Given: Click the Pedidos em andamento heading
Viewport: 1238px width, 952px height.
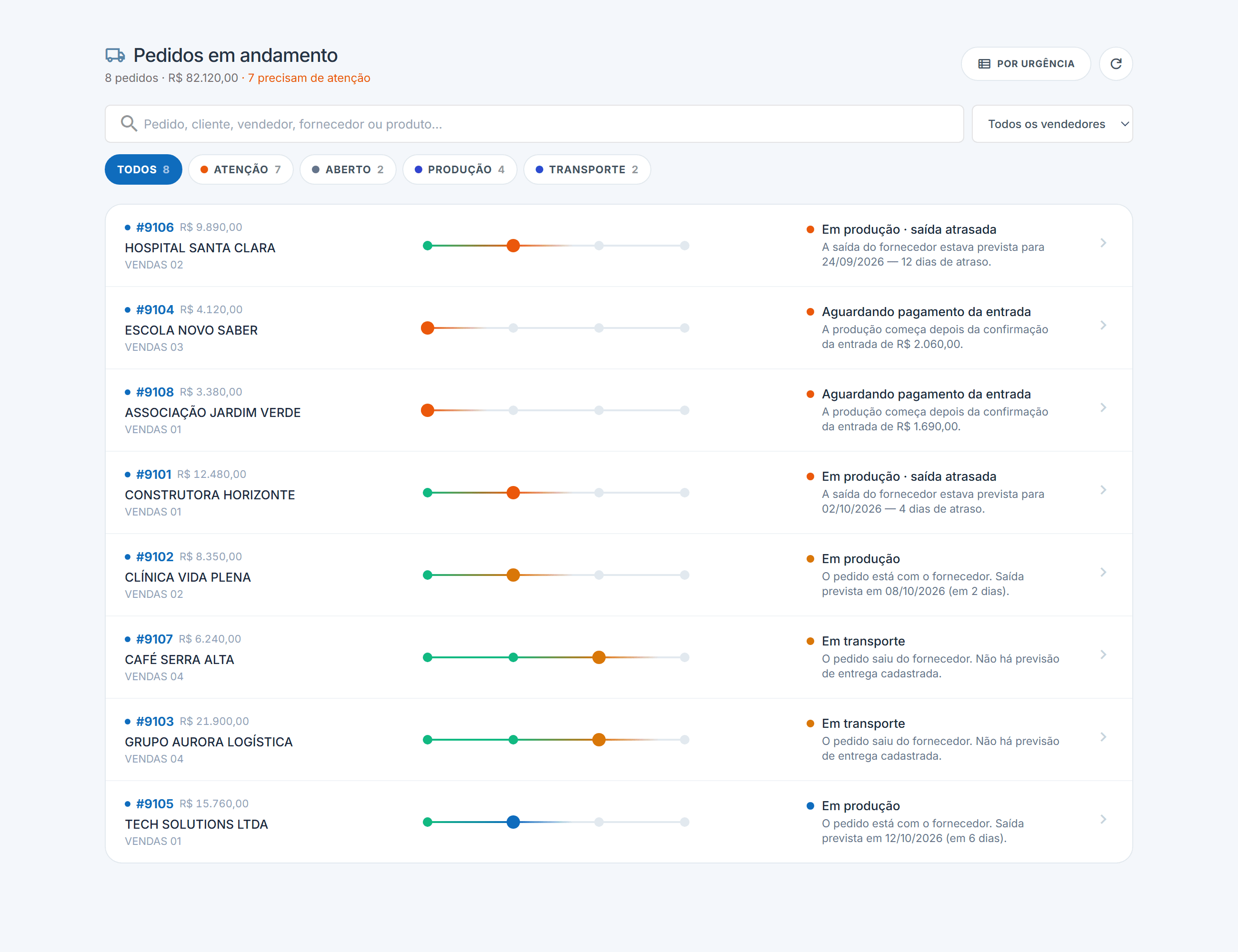Looking at the screenshot, I should coord(235,55).
